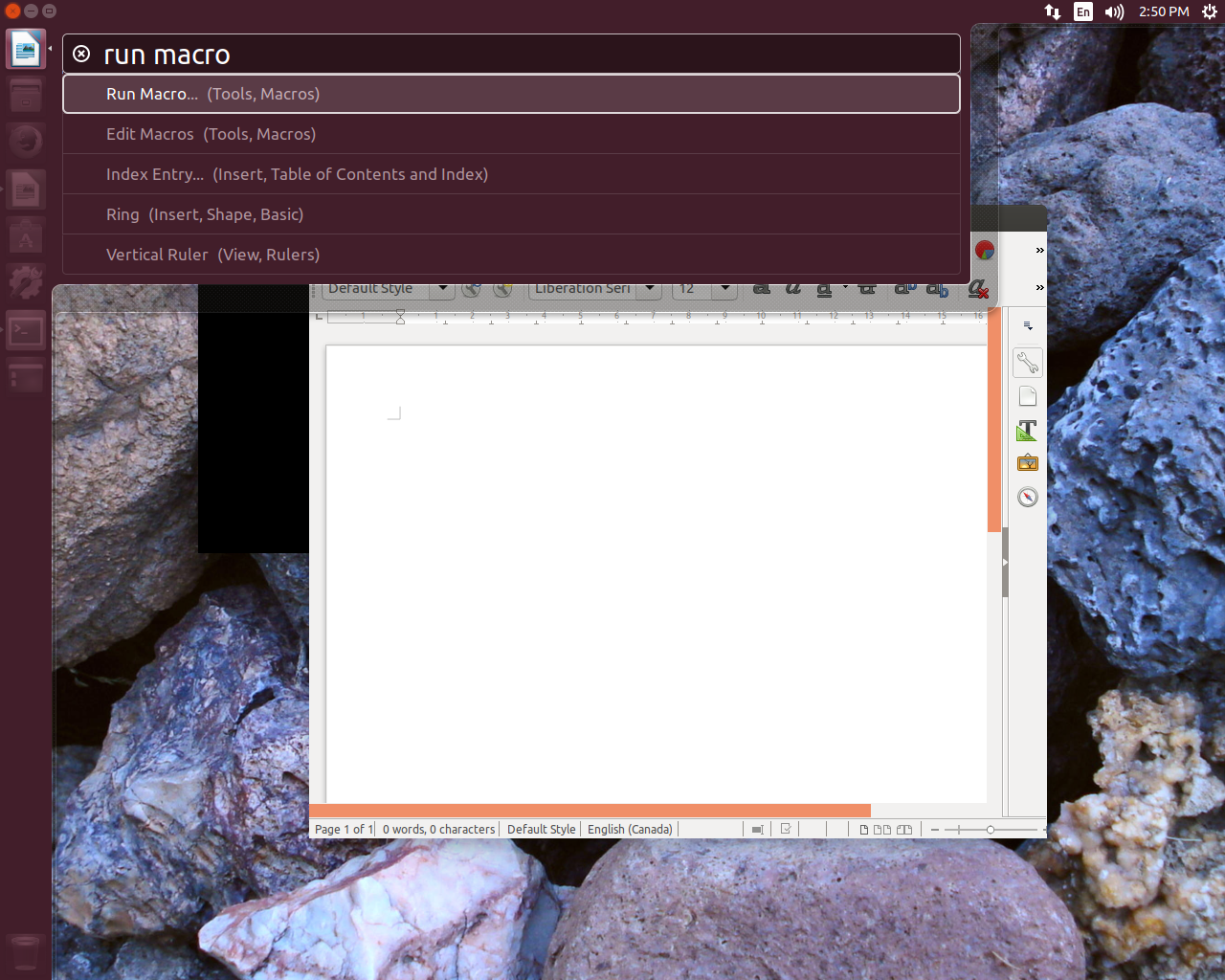The image size is (1225, 980).
Task: Open the sidebar Styles and Formatting panel
Action: [1028, 430]
